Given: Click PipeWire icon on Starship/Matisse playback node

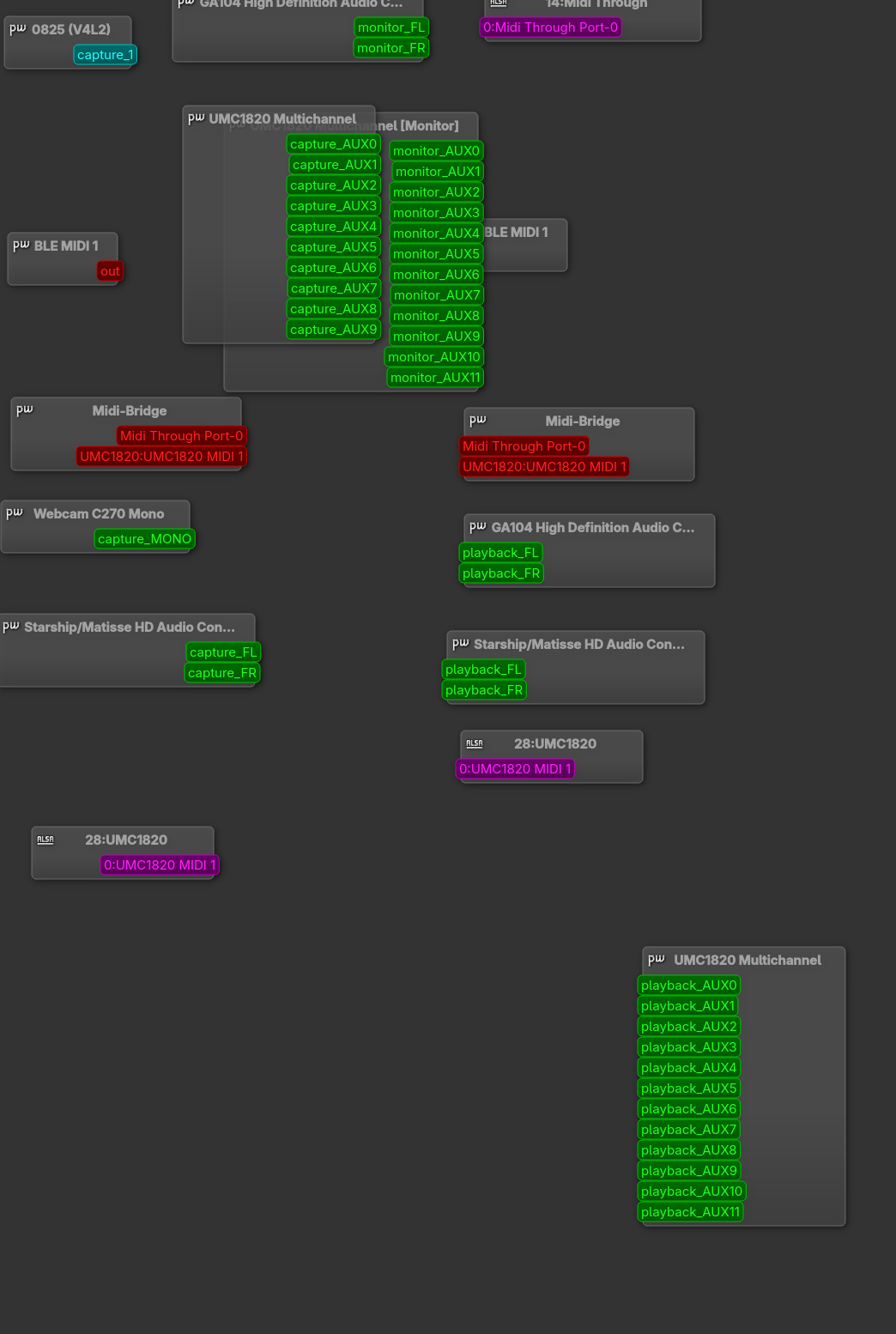Looking at the screenshot, I should [x=461, y=644].
